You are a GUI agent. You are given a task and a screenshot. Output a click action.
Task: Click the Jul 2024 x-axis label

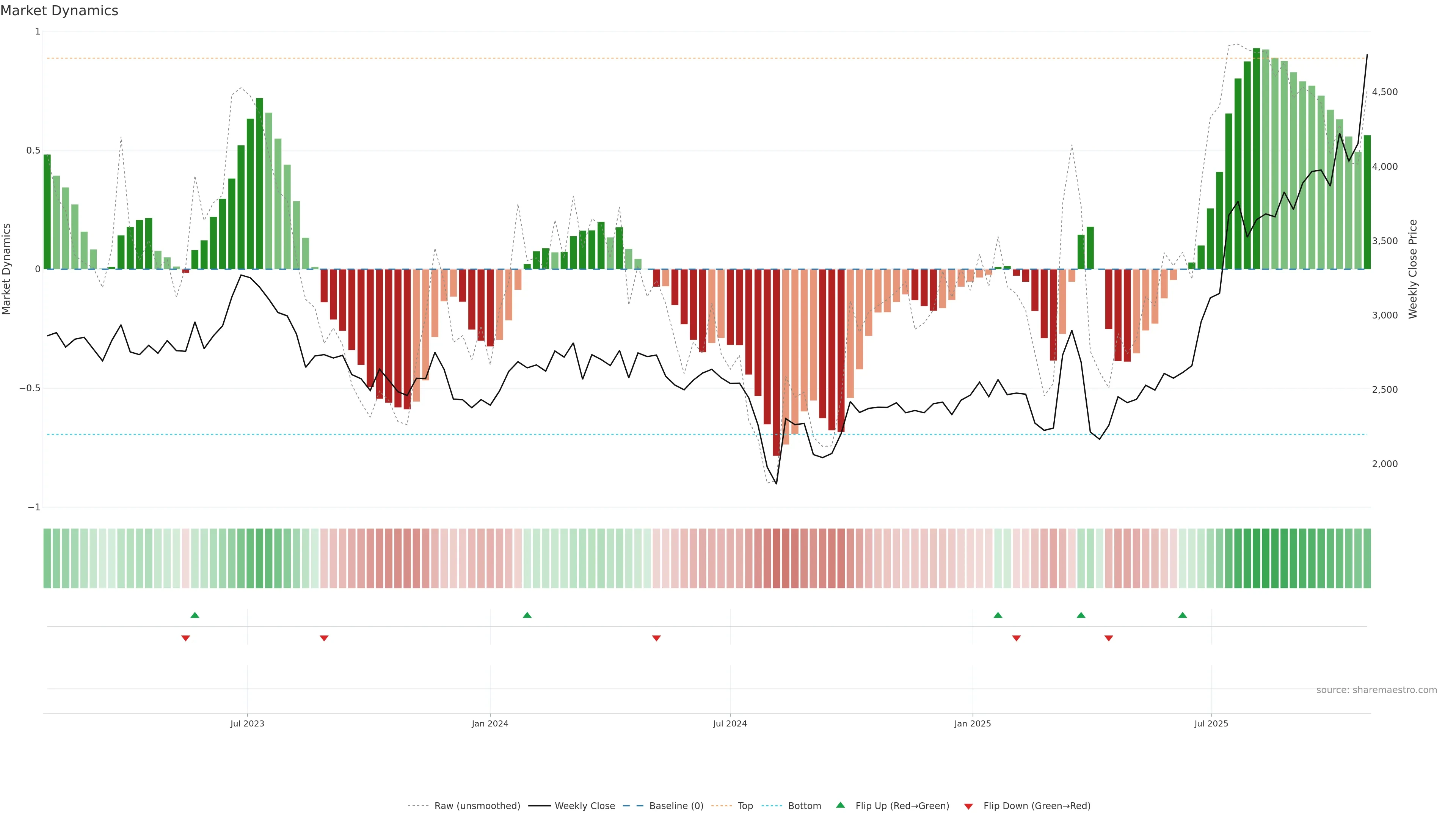pos(730,723)
